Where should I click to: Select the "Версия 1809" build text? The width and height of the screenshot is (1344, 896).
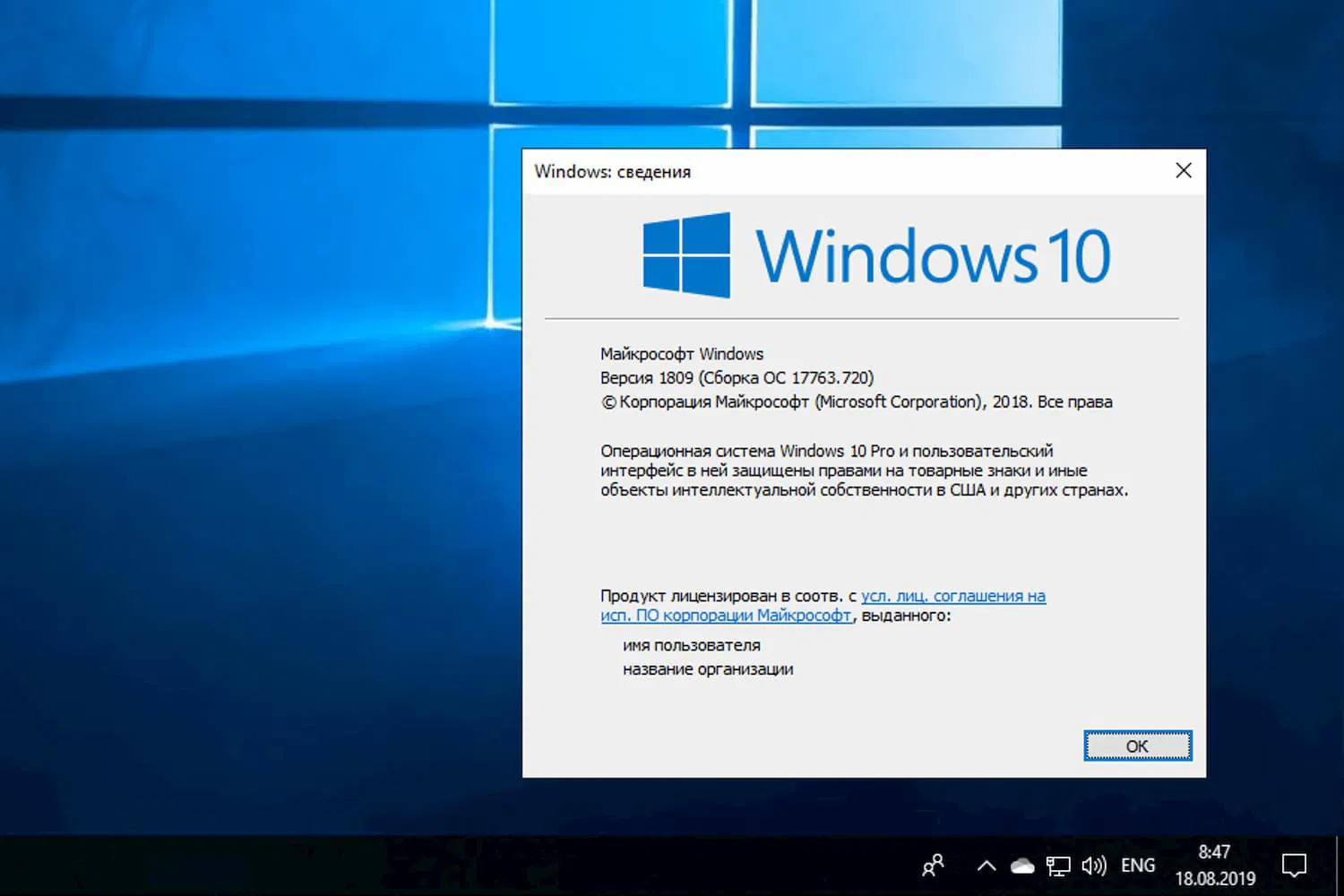point(737,377)
